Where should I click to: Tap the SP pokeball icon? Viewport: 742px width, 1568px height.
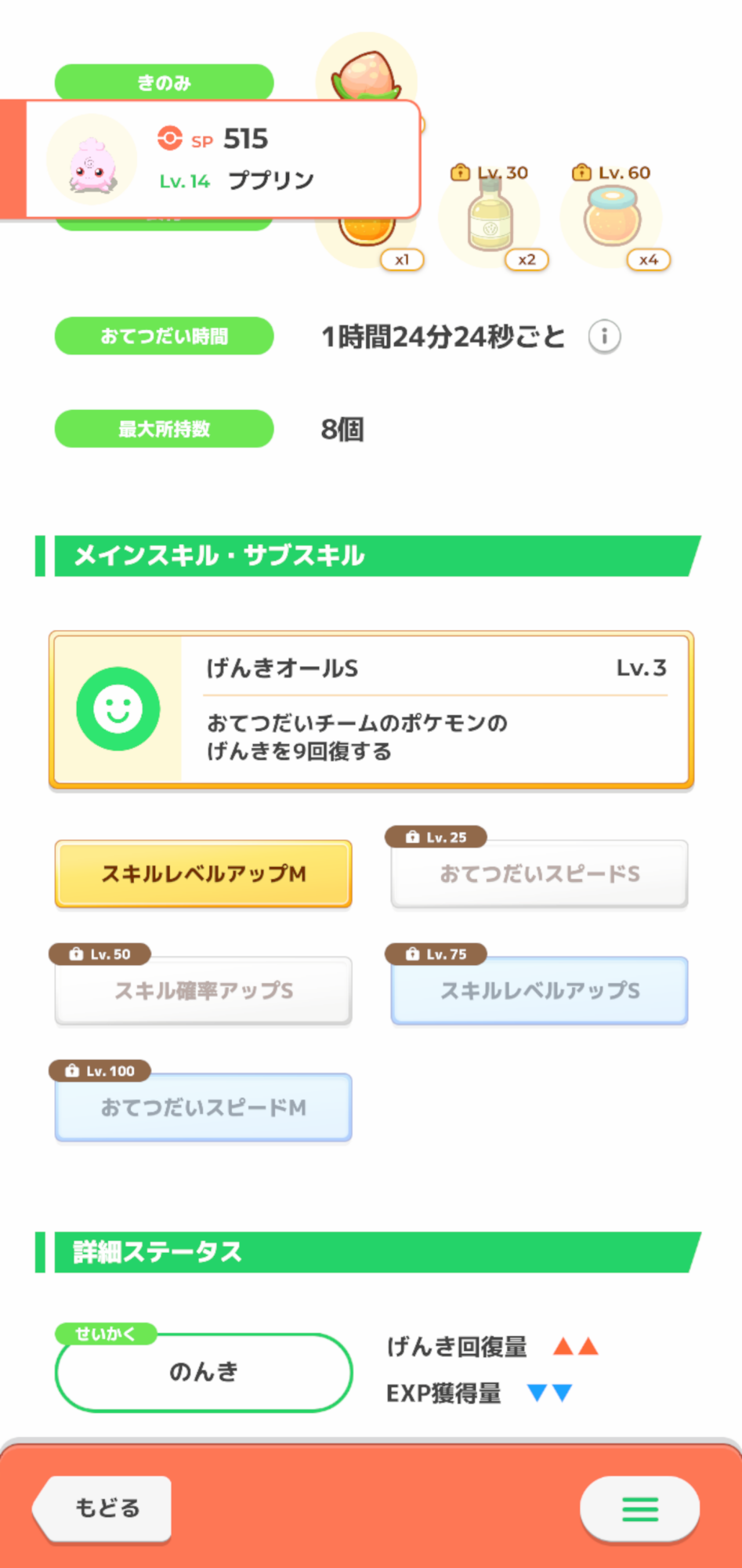169,139
